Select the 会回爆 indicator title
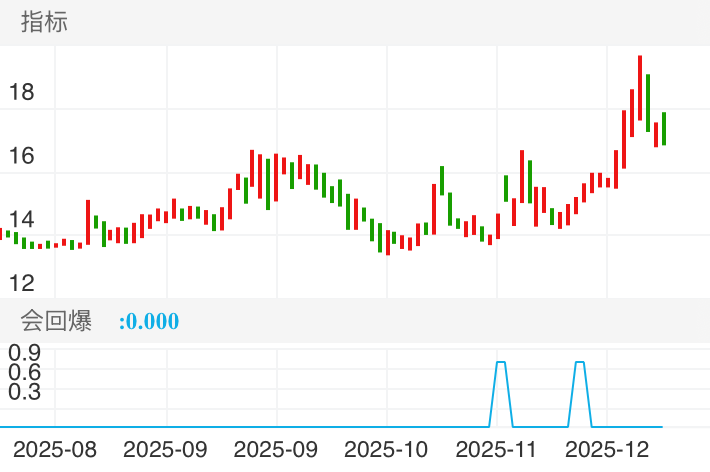Viewport: 710px width, 472px height. coord(56,321)
